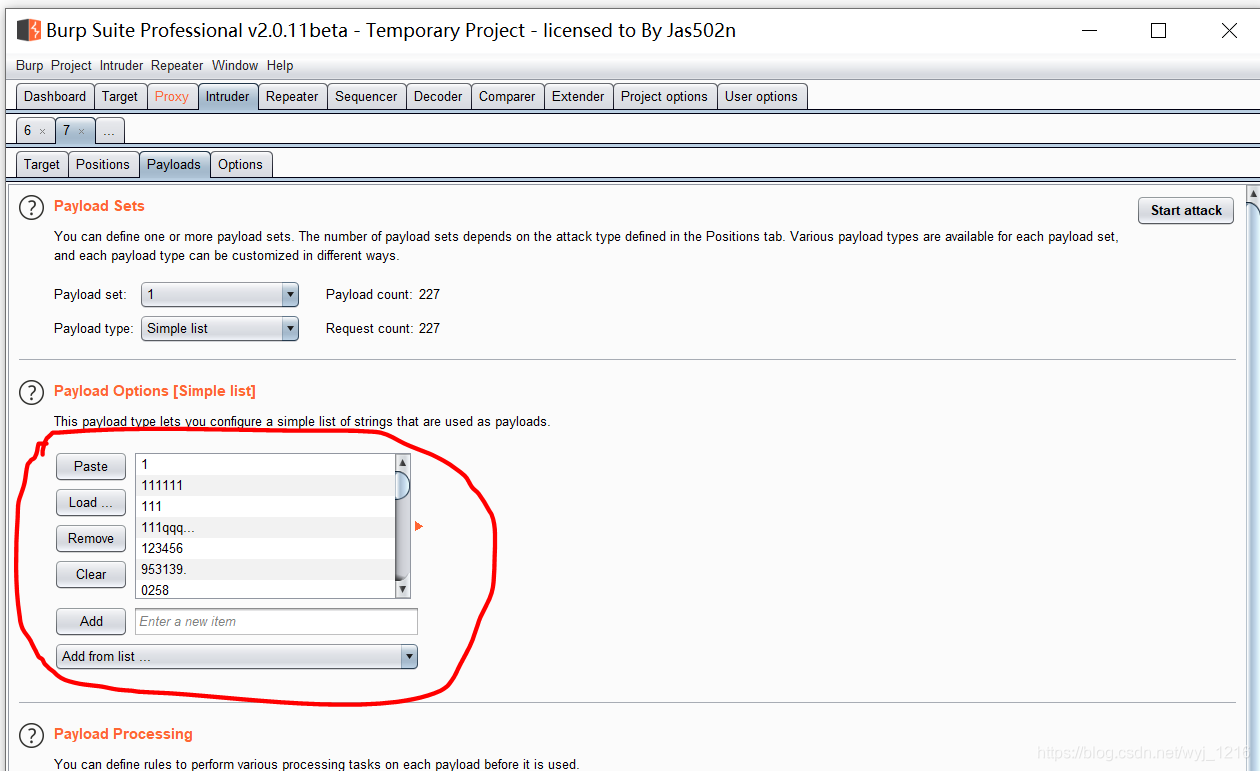Click the payload list scrollbar thumb
Screen dimensions: 1260x771
pyautogui.click(x=403, y=485)
